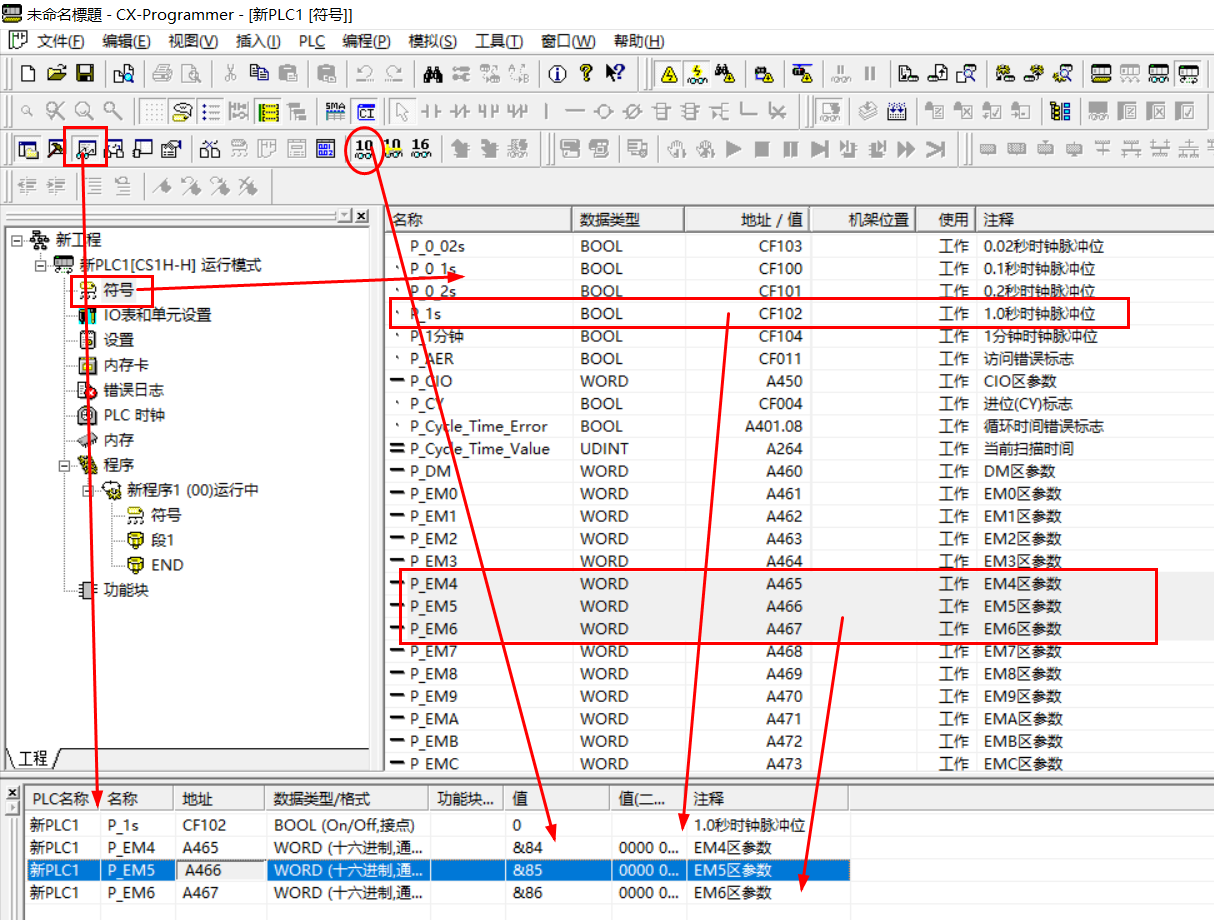Open the 文件(F) menu
1214x920 pixels.
pyautogui.click(x=61, y=41)
